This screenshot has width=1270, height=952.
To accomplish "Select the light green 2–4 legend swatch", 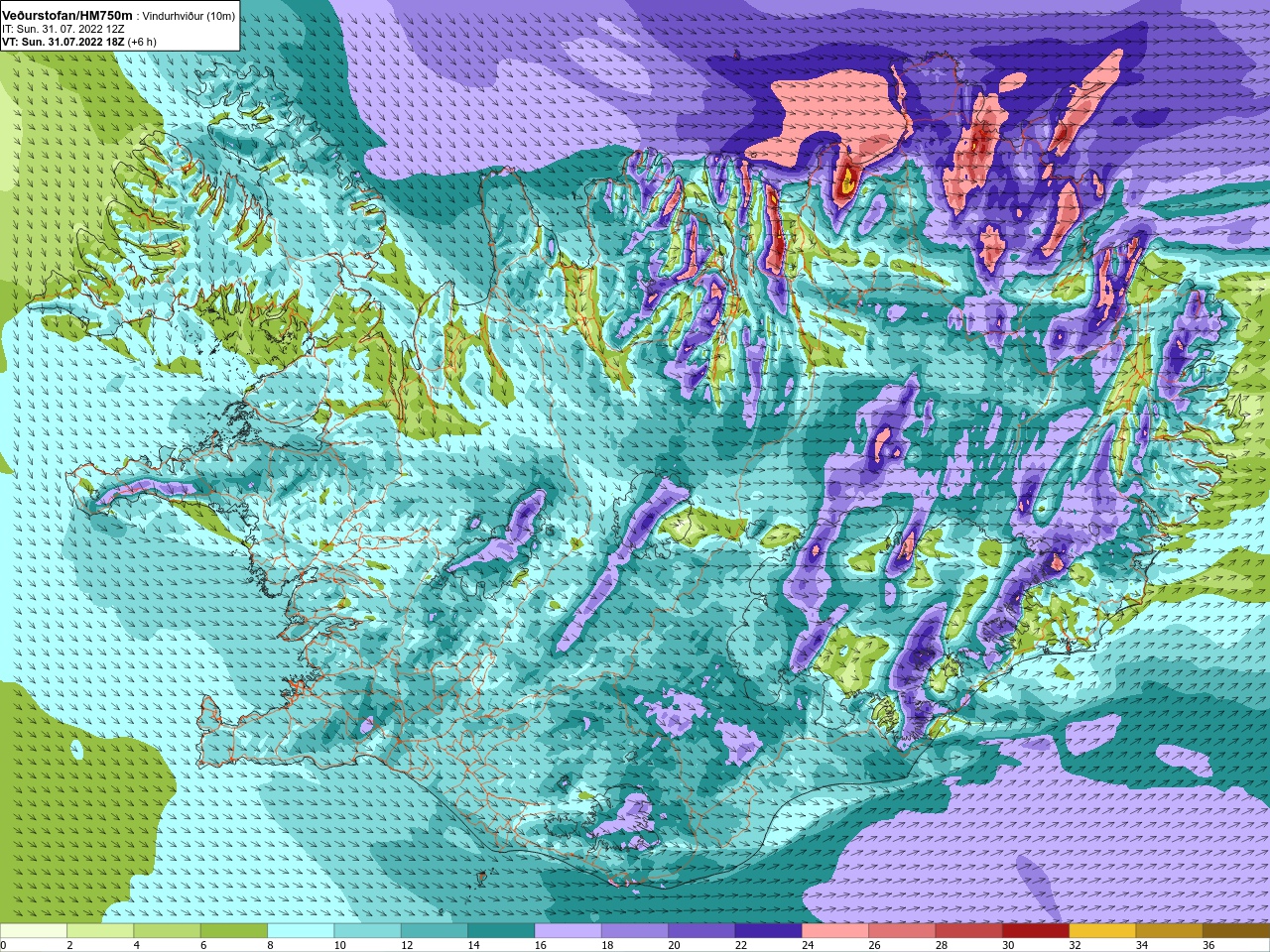I will (100, 931).
